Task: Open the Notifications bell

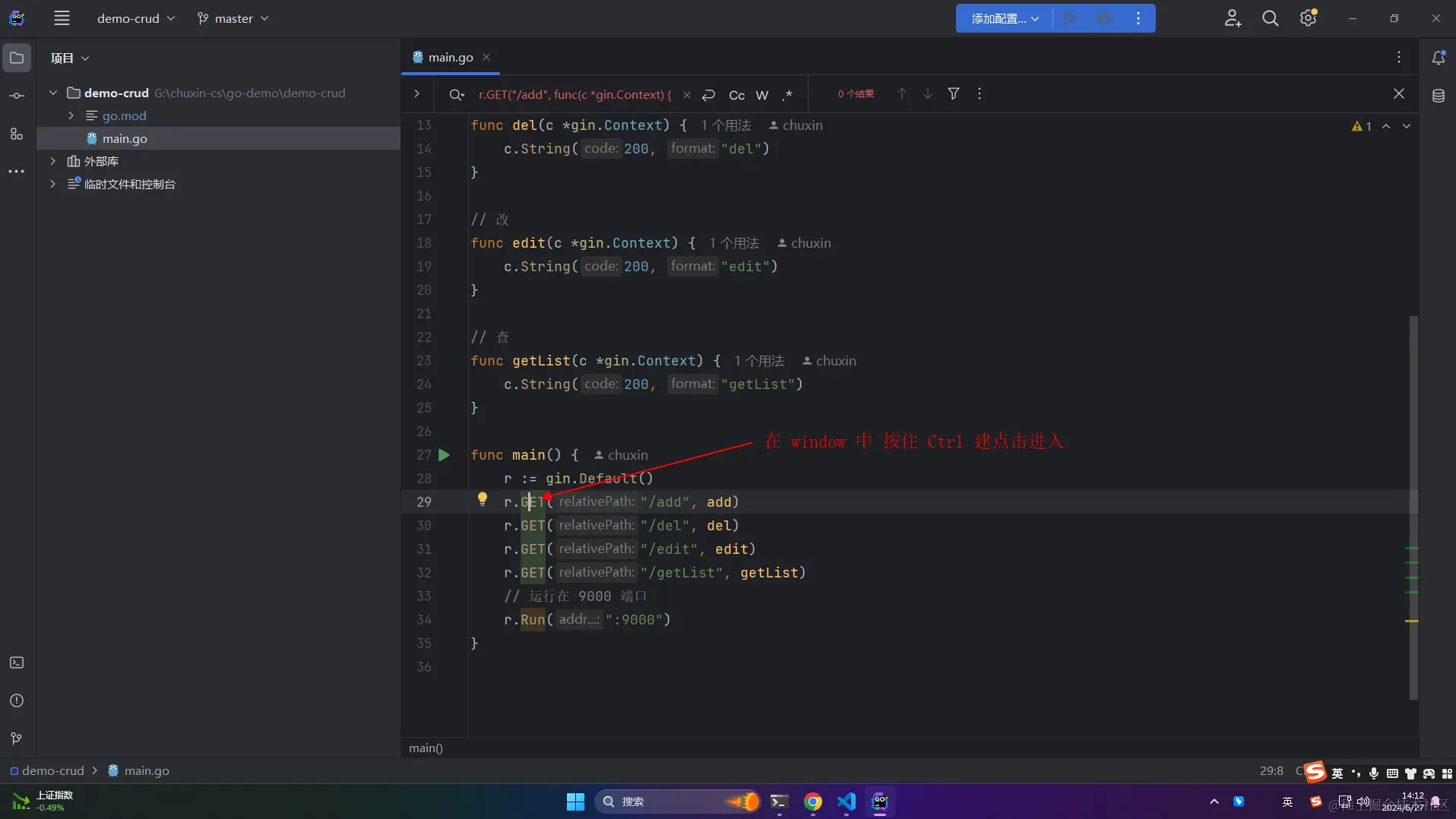Action: (x=1439, y=58)
